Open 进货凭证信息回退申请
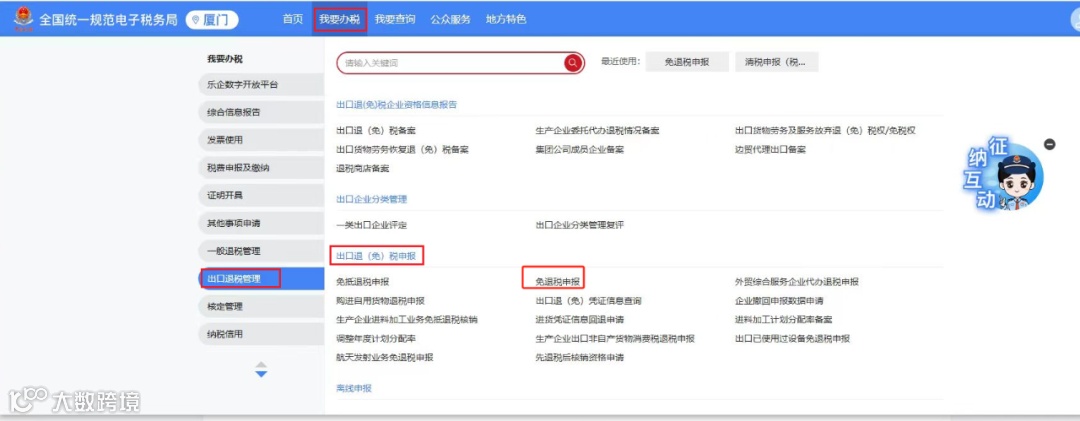Screen dimensions: 1080x421 [x=580, y=320]
